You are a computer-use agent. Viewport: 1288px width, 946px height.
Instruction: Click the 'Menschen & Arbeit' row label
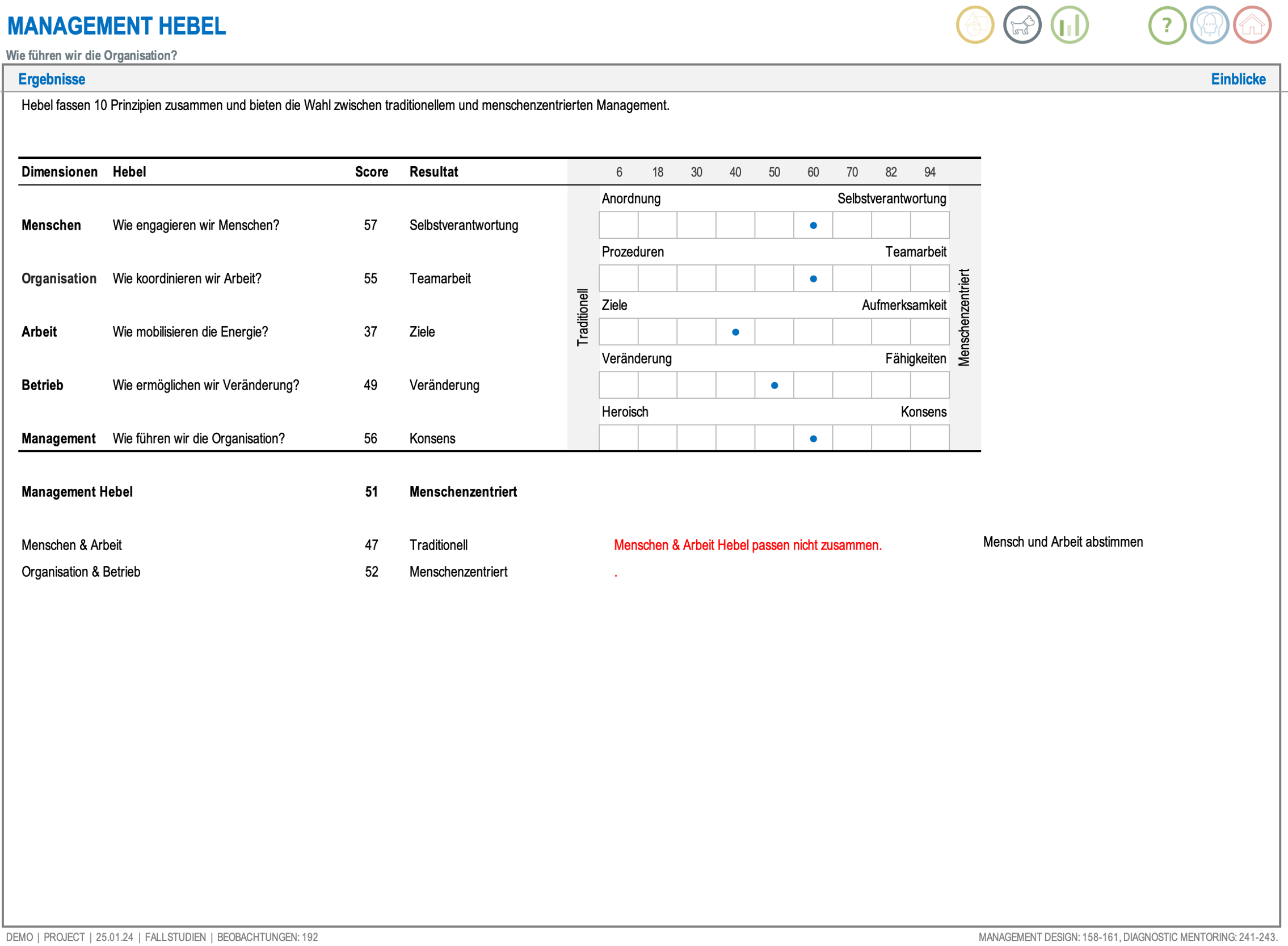pyautogui.click(x=71, y=545)
